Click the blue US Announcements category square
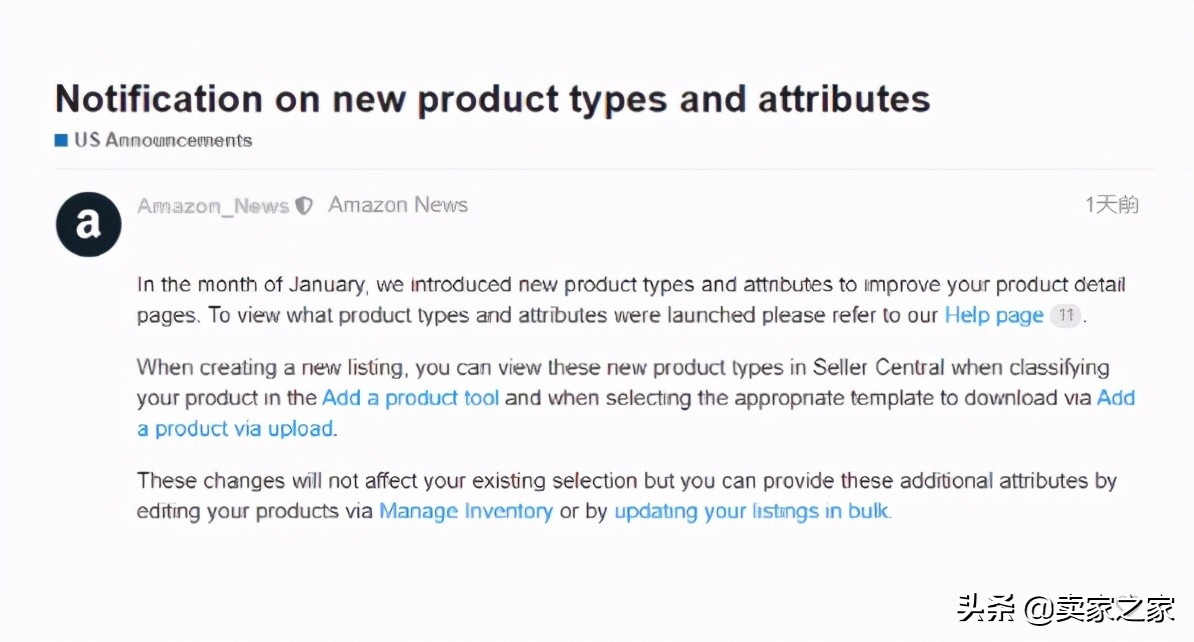 [x=61, y=140]
